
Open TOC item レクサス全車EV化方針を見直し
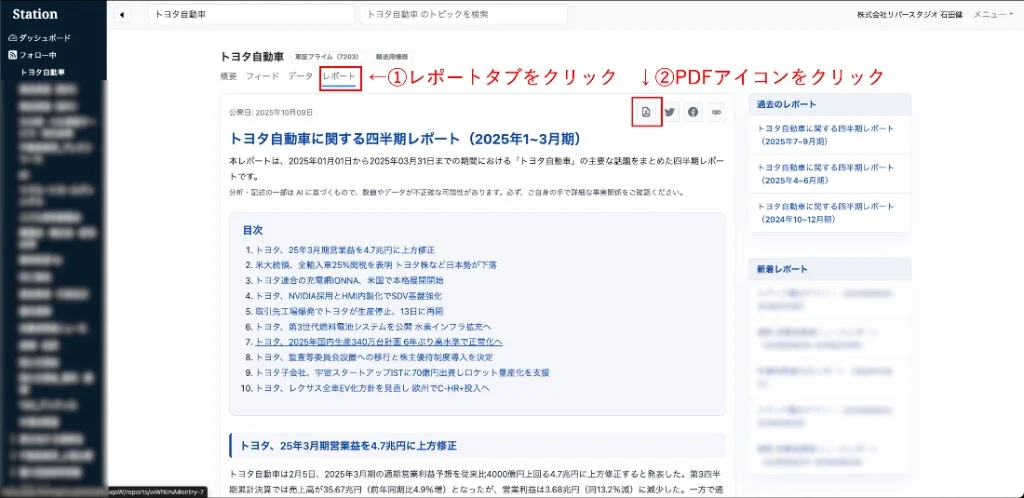click(x=372, y=388)
